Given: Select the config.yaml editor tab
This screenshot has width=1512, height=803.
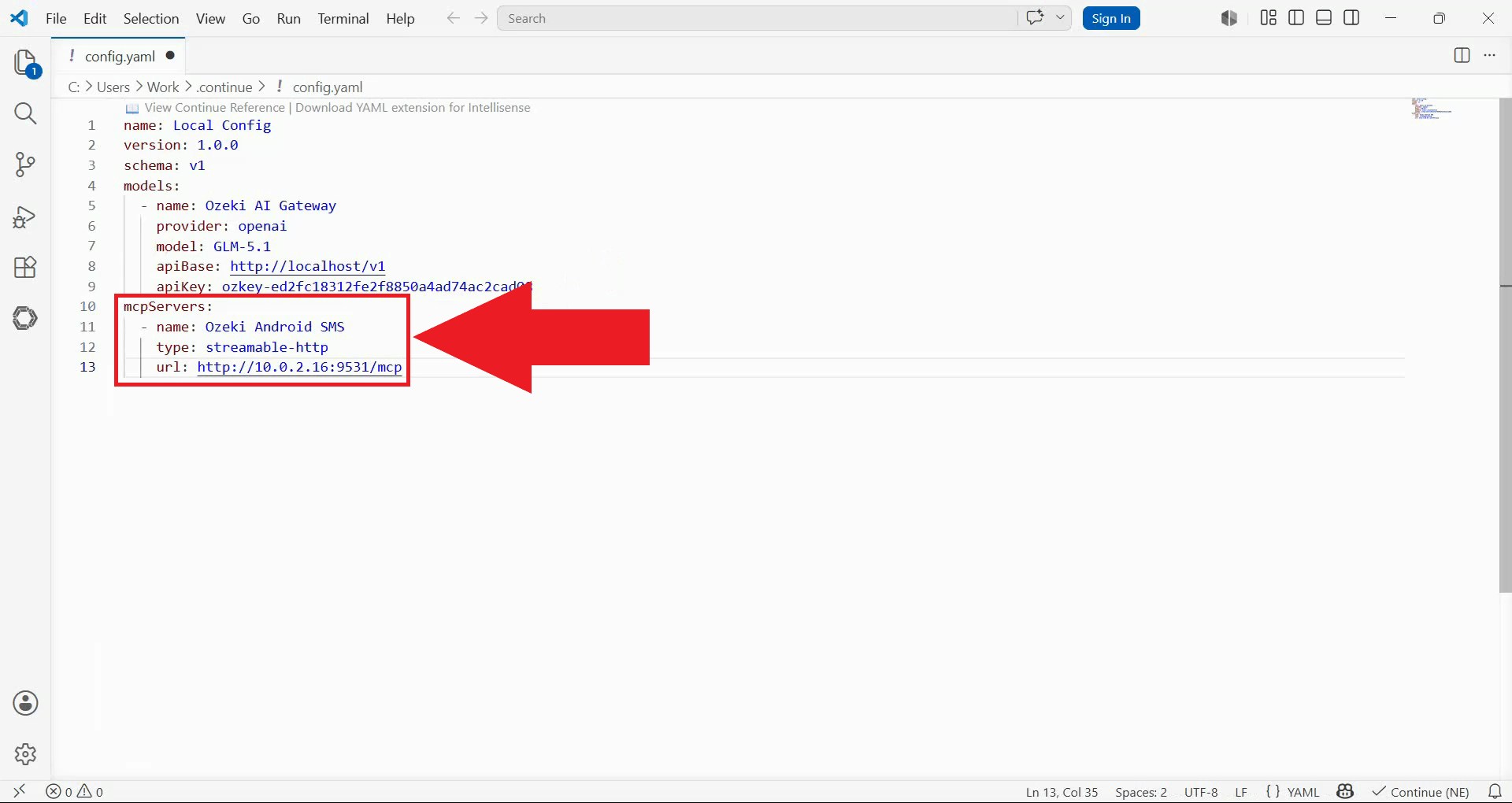Looking at the screenshot, I should point(119,56).
